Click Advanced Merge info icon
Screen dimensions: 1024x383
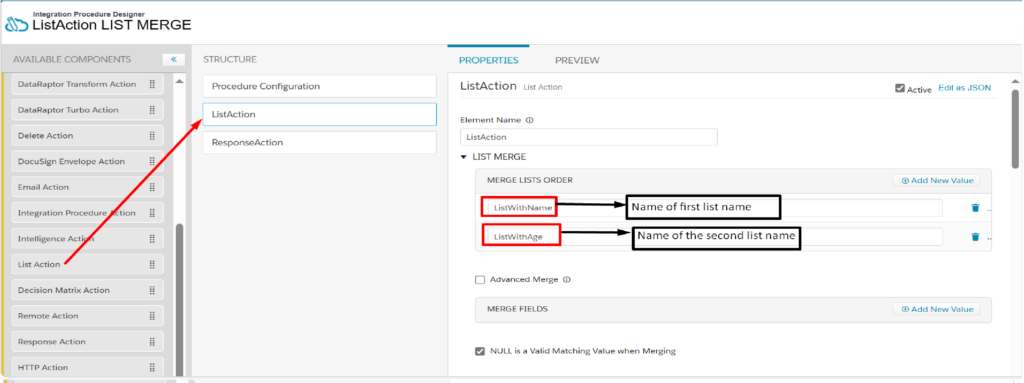tap(566, 279)
